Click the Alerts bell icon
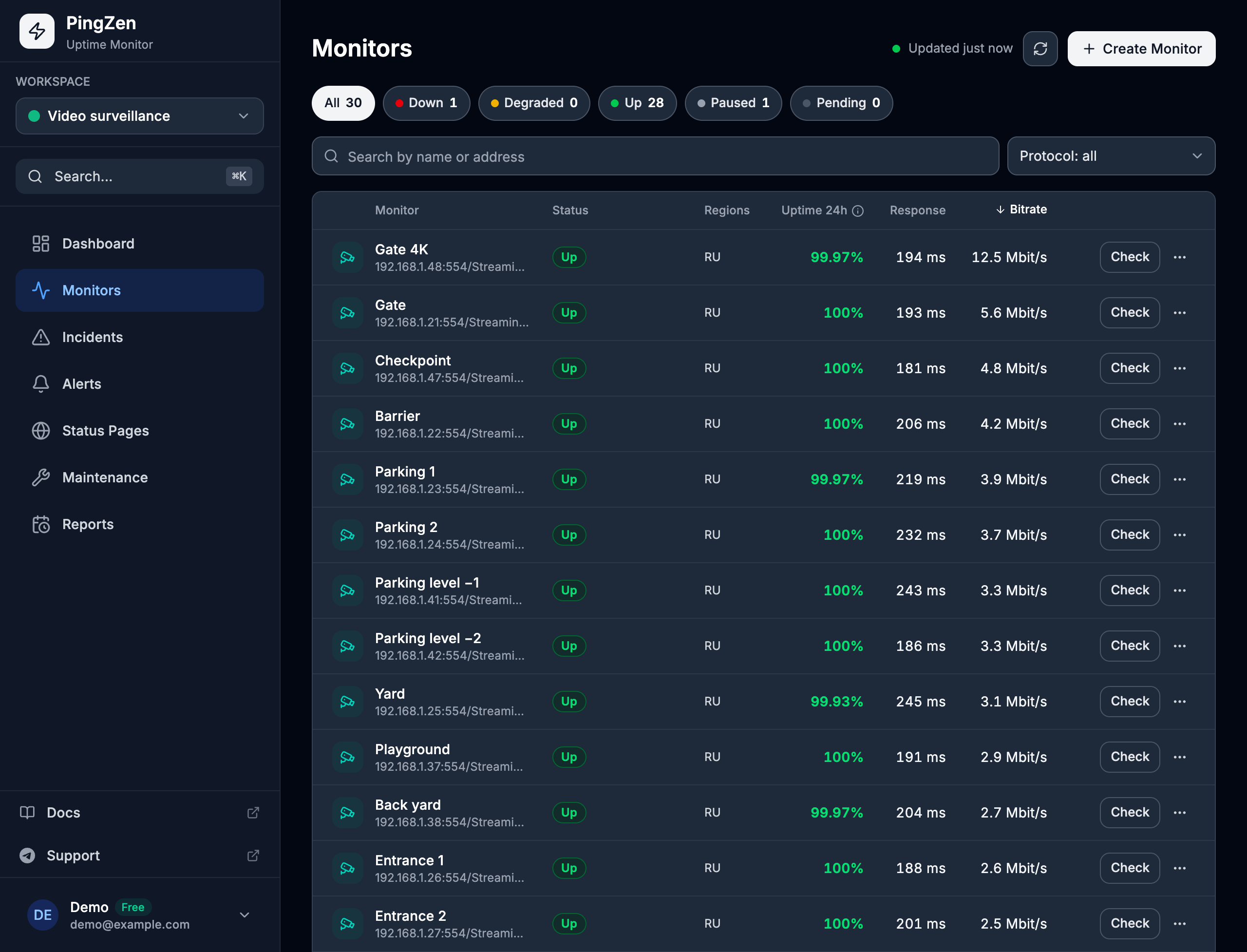This screenshot has width=1247, height=952. [x=41, y=383]
